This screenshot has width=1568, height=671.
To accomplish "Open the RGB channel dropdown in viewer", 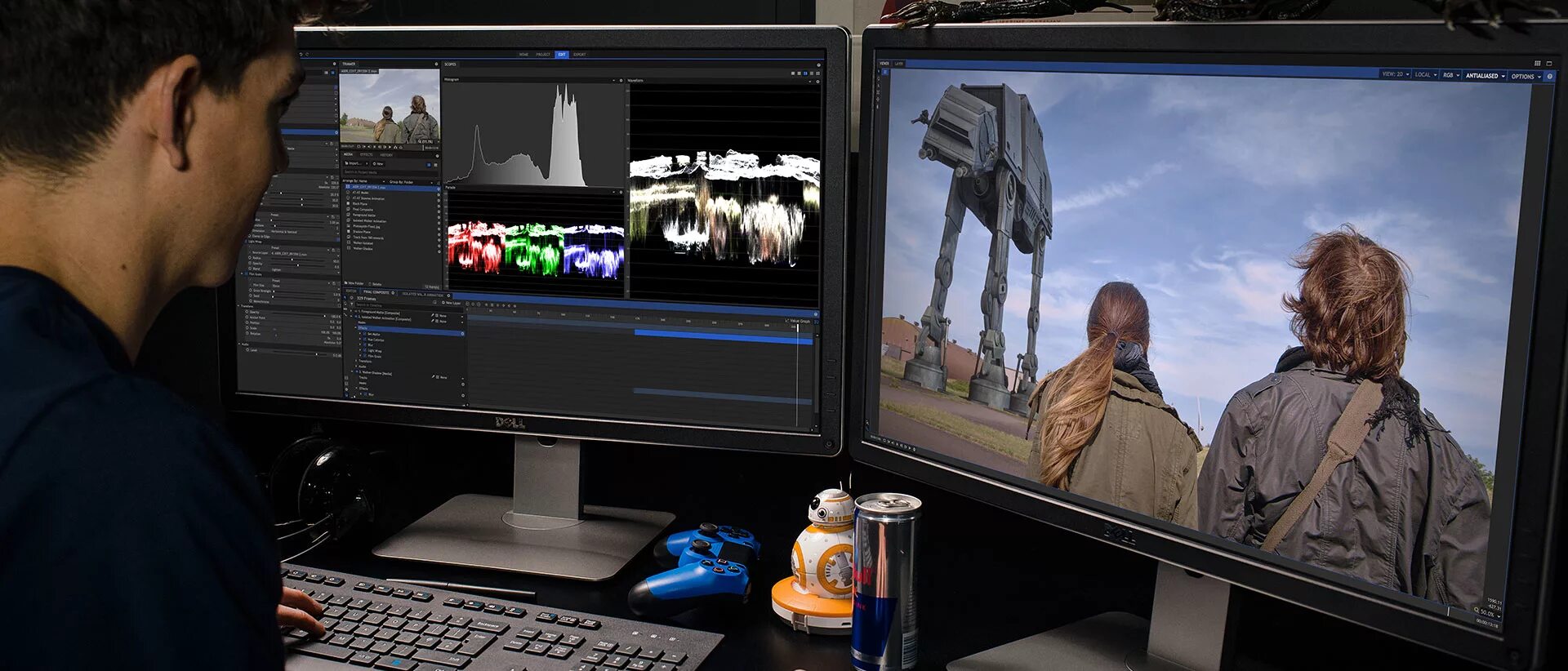I will coord(1450,75).
